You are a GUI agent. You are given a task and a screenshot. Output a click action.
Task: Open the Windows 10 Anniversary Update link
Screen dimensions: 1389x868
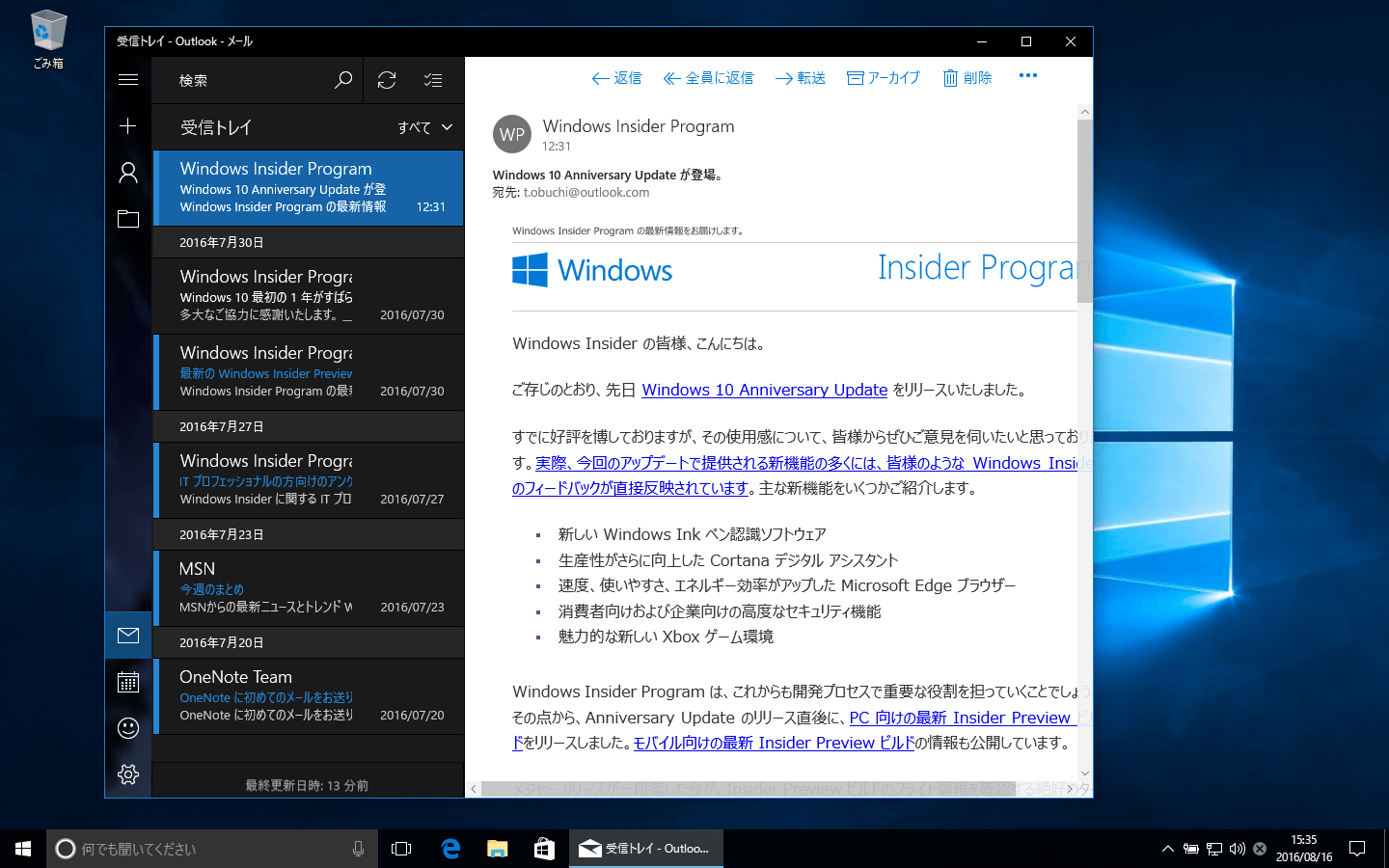point(765,390)
